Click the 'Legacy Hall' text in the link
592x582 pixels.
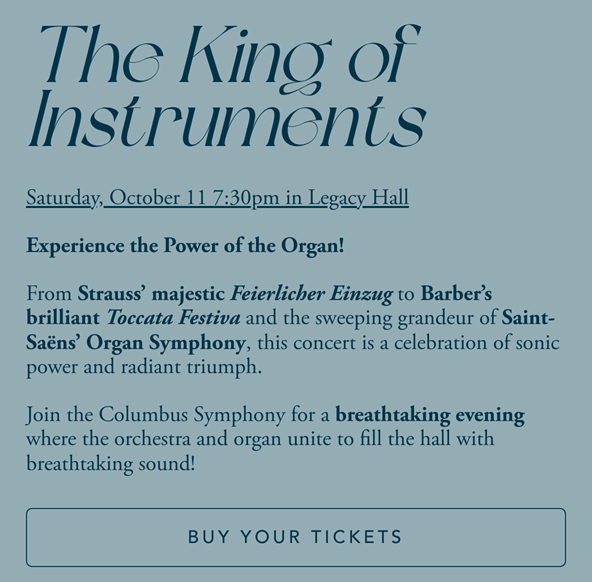tap(359, 198)
